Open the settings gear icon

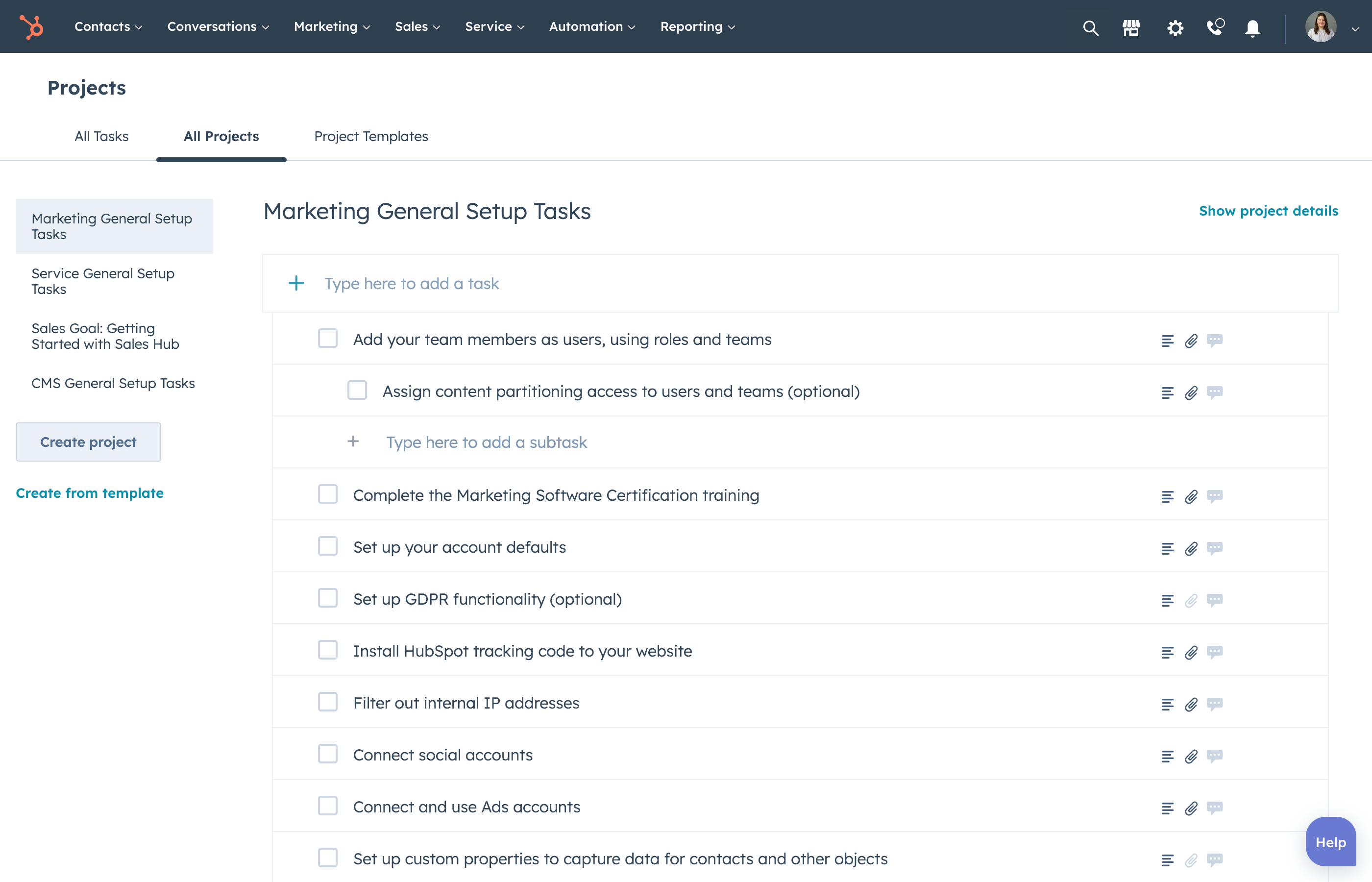click(1175, 27)
